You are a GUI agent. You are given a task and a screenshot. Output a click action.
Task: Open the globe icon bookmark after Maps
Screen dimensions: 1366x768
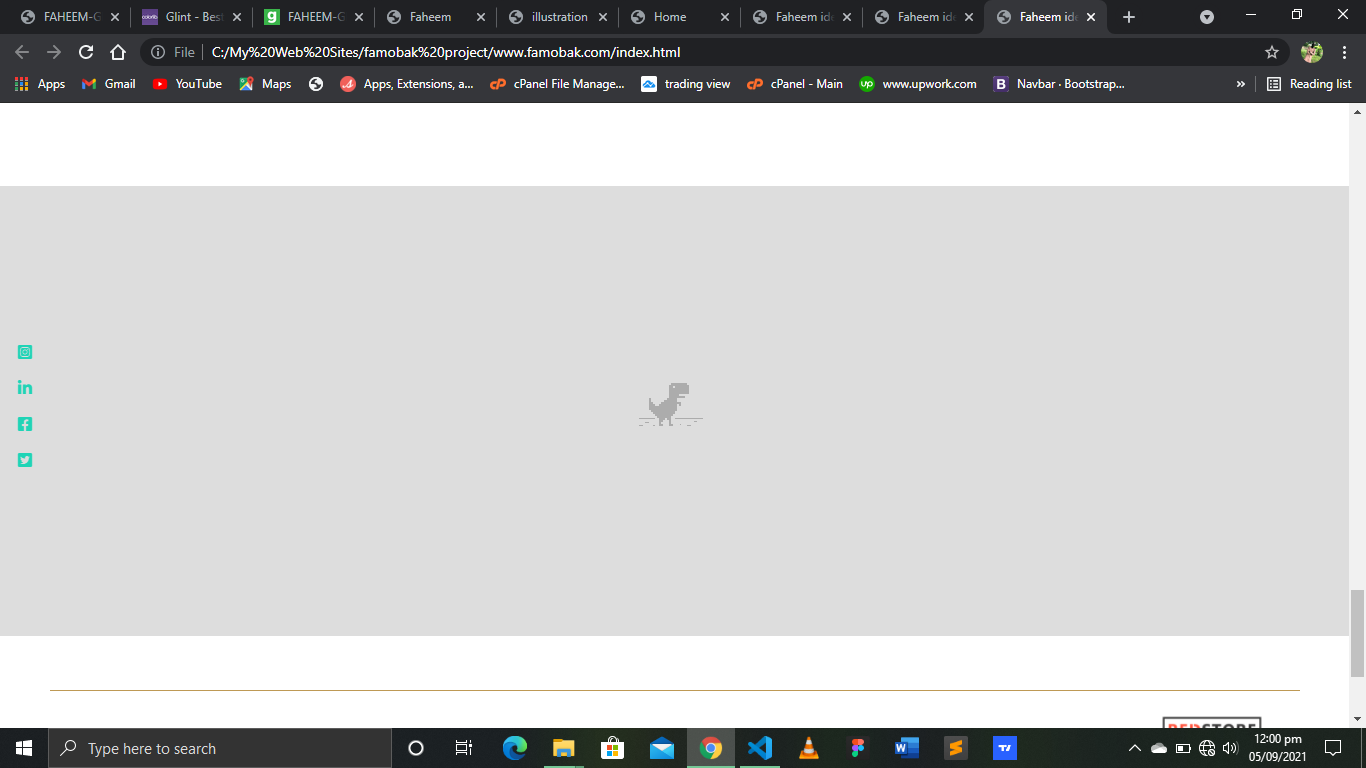316,84
